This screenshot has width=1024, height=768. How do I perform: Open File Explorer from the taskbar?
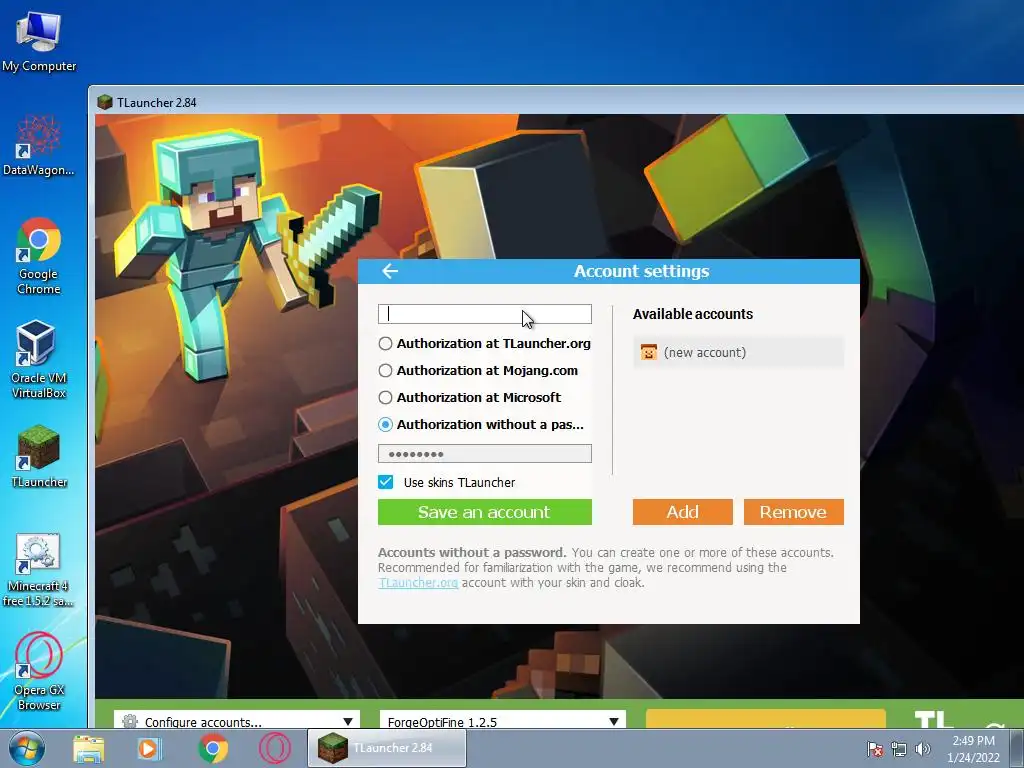[89, 748]
